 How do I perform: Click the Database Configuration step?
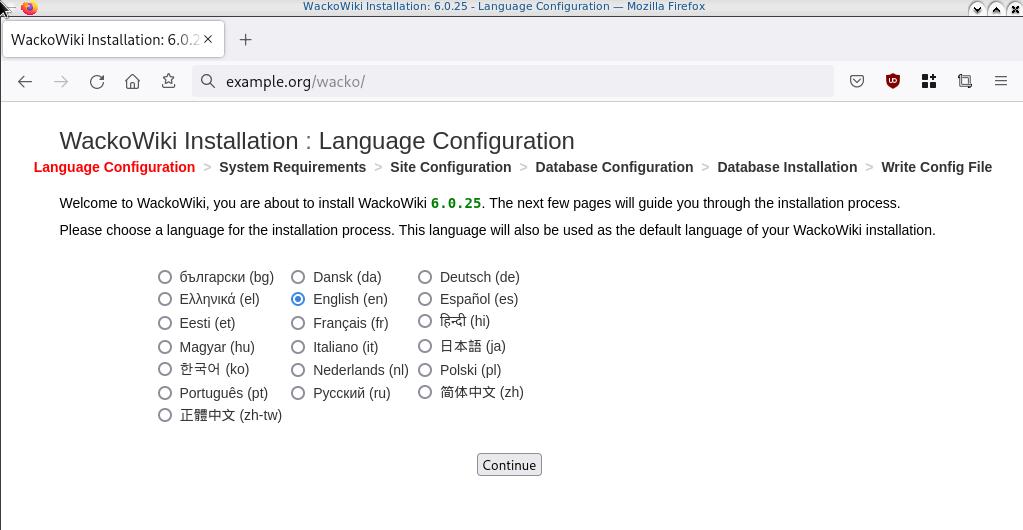click(614, 167)
